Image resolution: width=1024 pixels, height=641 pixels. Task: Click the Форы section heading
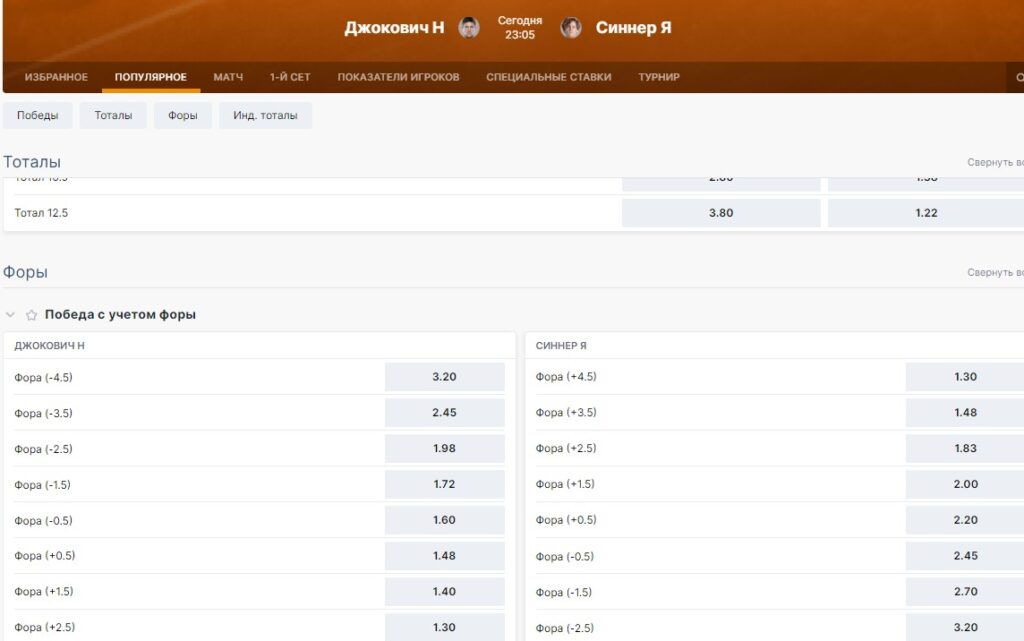pyautogui.click(x=25, y=272)
